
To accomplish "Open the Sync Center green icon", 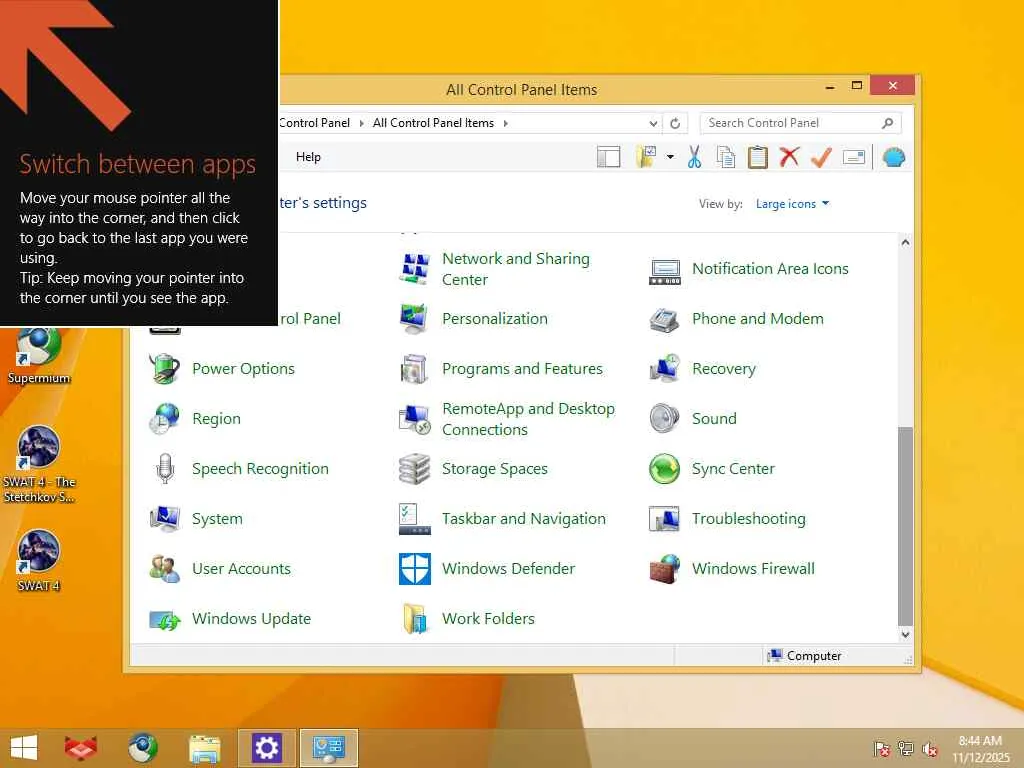I will pos(665,468).
